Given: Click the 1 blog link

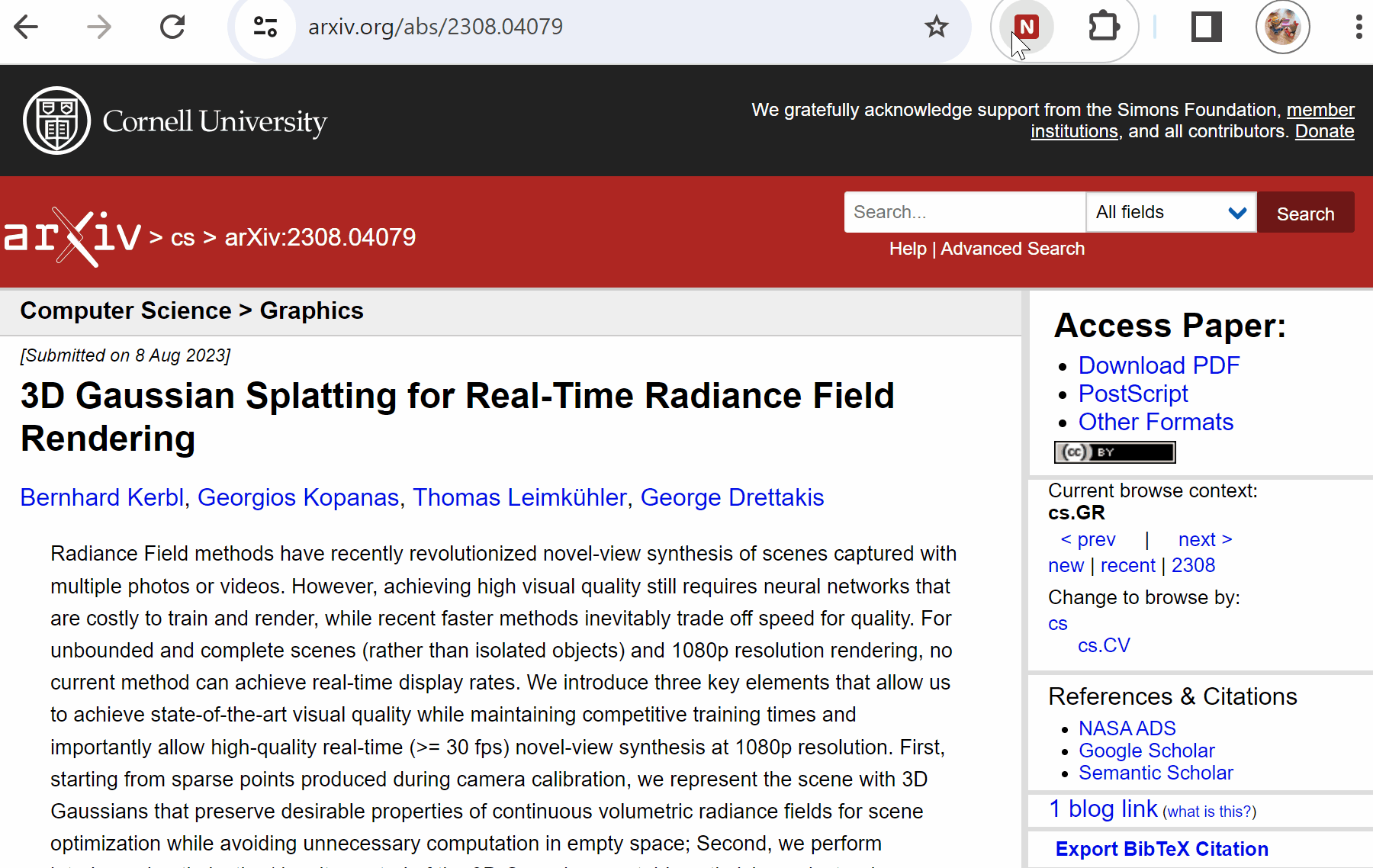Looking at the screenshot, I should pos(1103,809).
